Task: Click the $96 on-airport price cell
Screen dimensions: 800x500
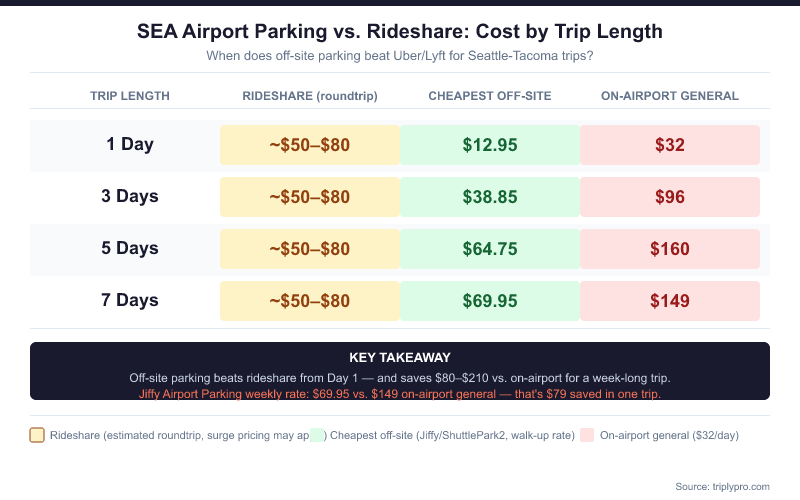Action: pos(670,197)
